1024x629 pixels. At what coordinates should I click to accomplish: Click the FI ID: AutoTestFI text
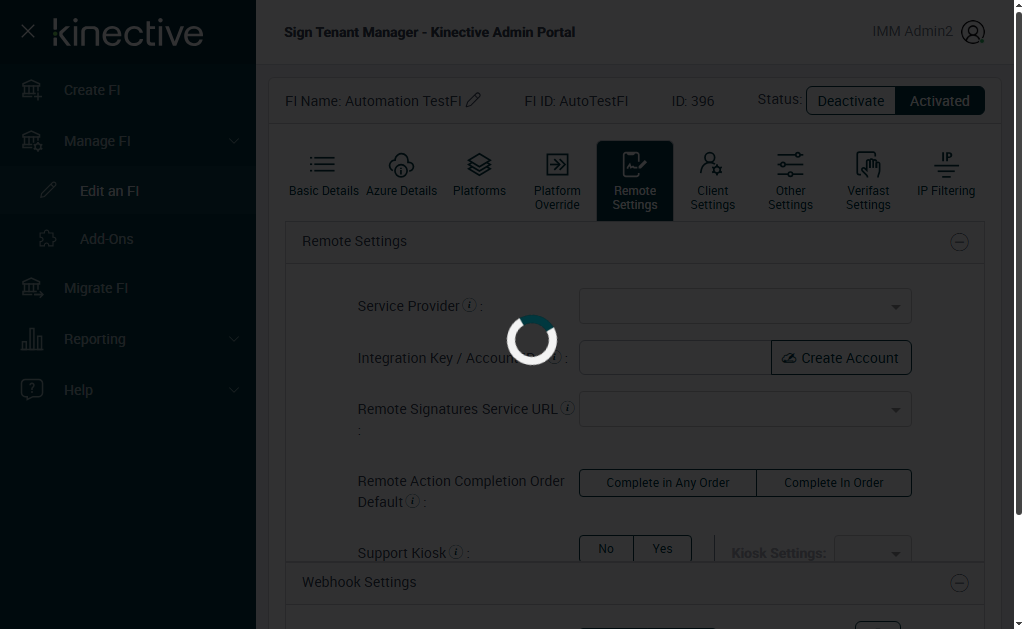point(576,101)
